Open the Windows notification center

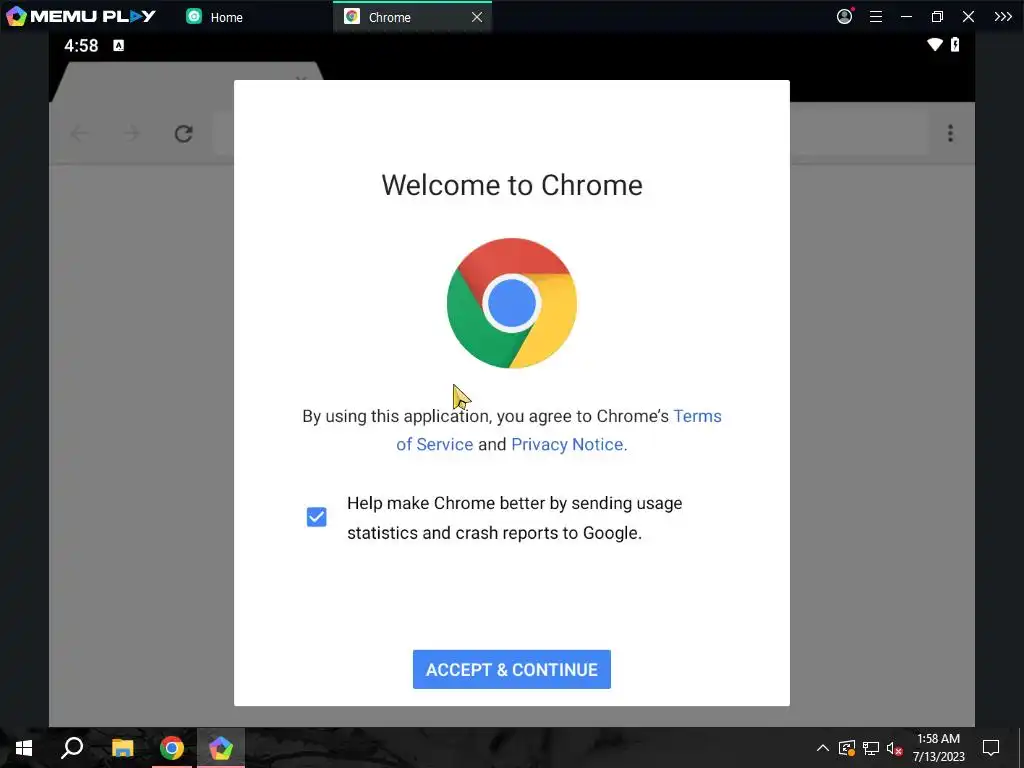click(991, 748)
